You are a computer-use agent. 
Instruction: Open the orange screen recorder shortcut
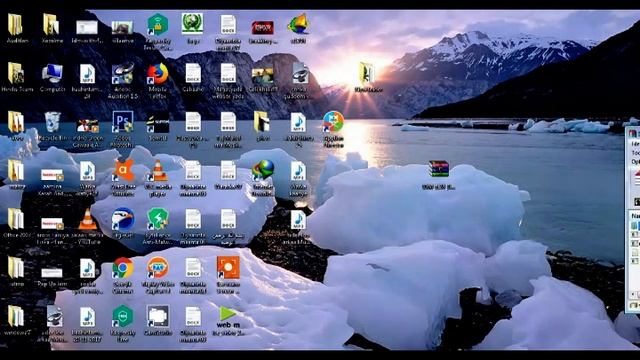coord(228,268)
